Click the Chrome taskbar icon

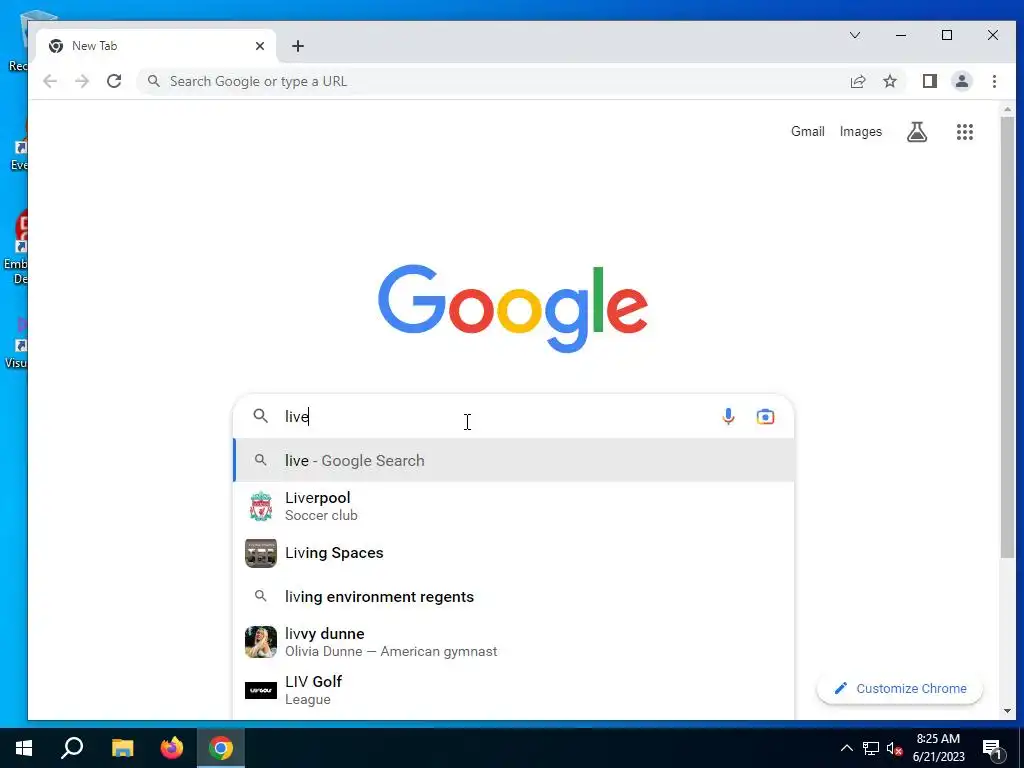point(221,748)
